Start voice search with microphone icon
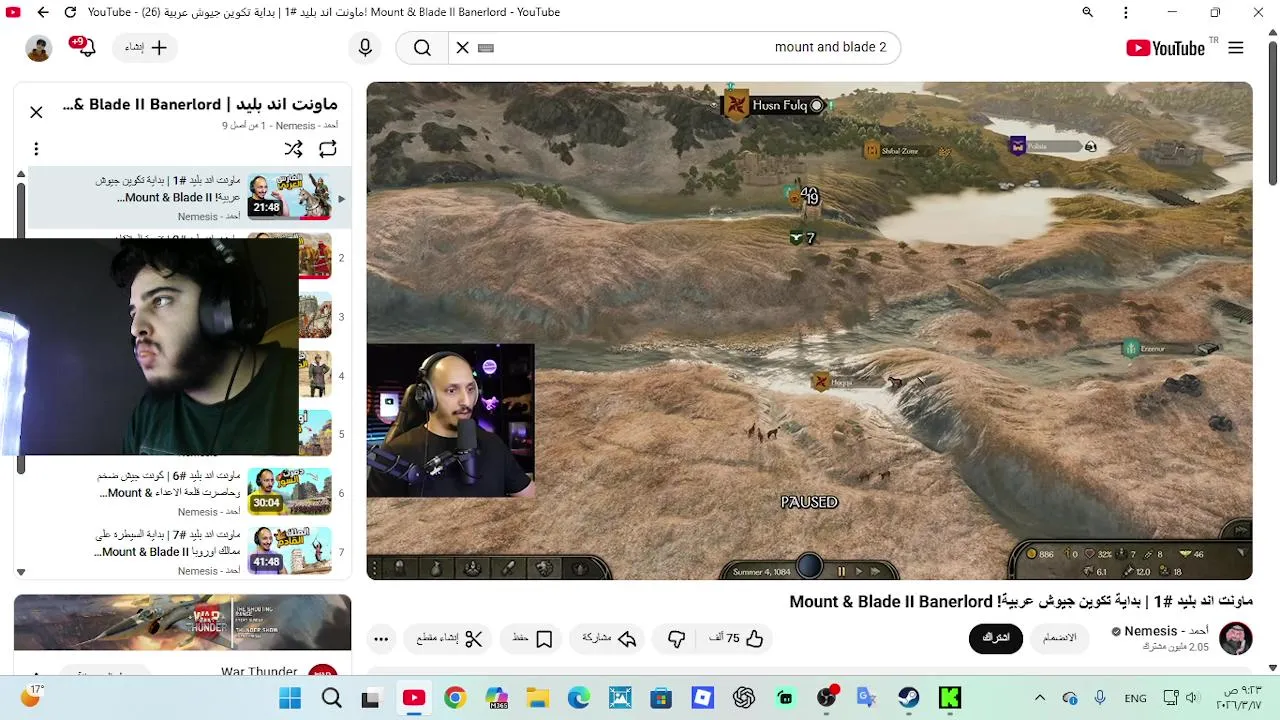This screenshot has width=1280, height=720. point(365,47)
